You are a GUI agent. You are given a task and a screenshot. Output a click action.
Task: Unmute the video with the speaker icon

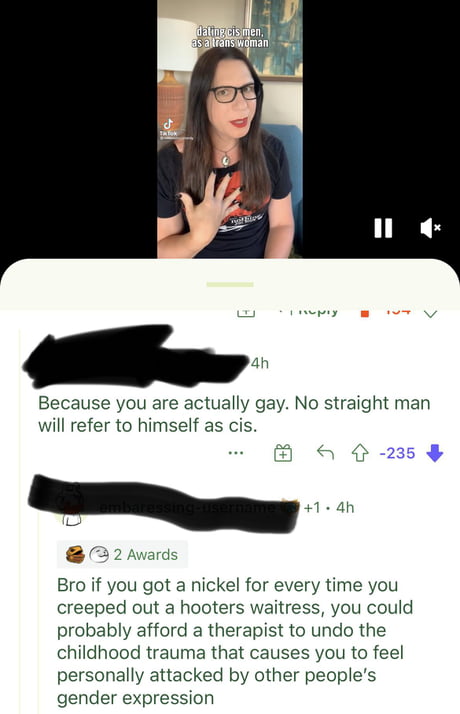[x=430, y=228]
